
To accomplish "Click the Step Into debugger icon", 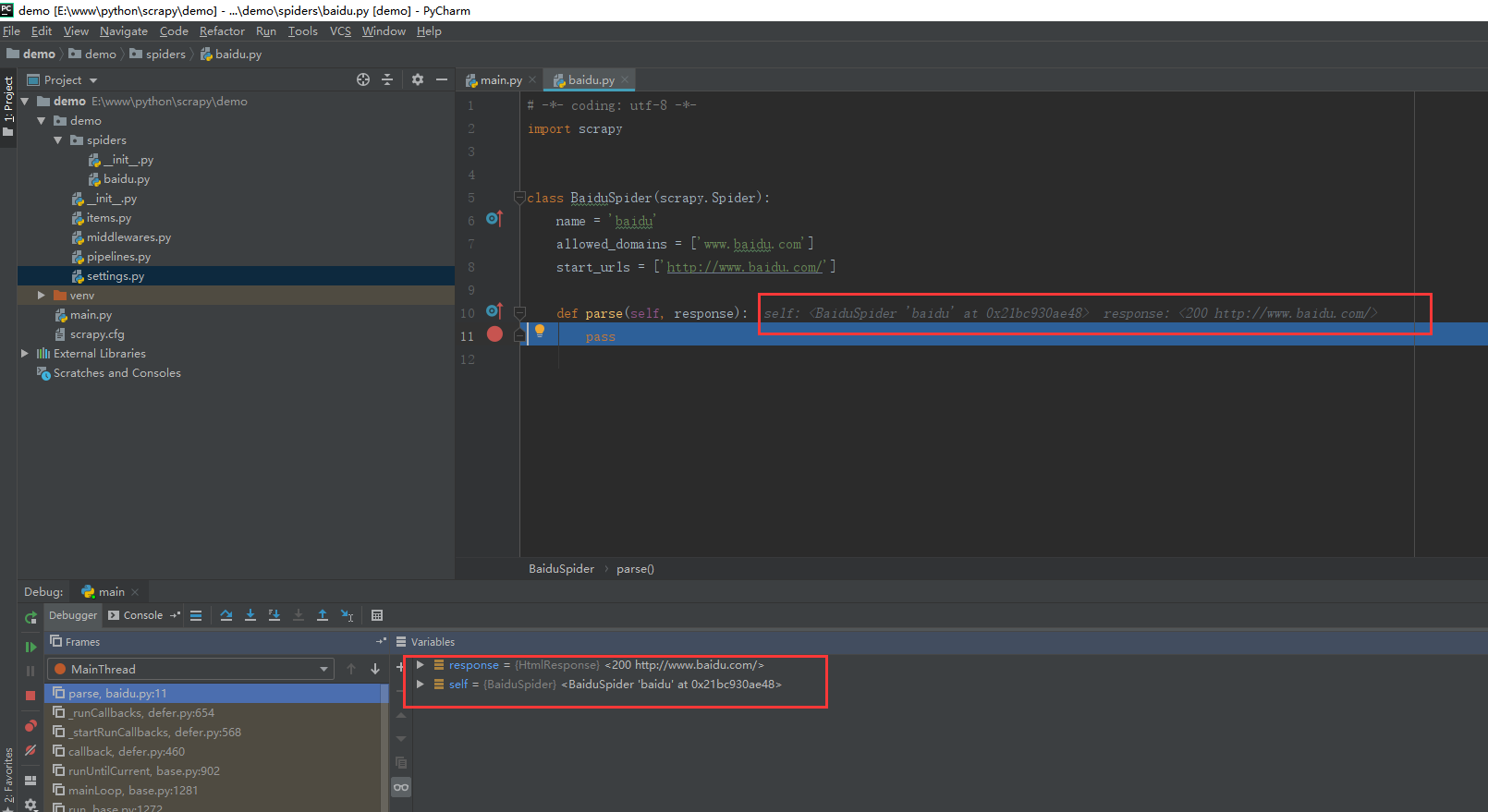I will (x=250, y=615).
